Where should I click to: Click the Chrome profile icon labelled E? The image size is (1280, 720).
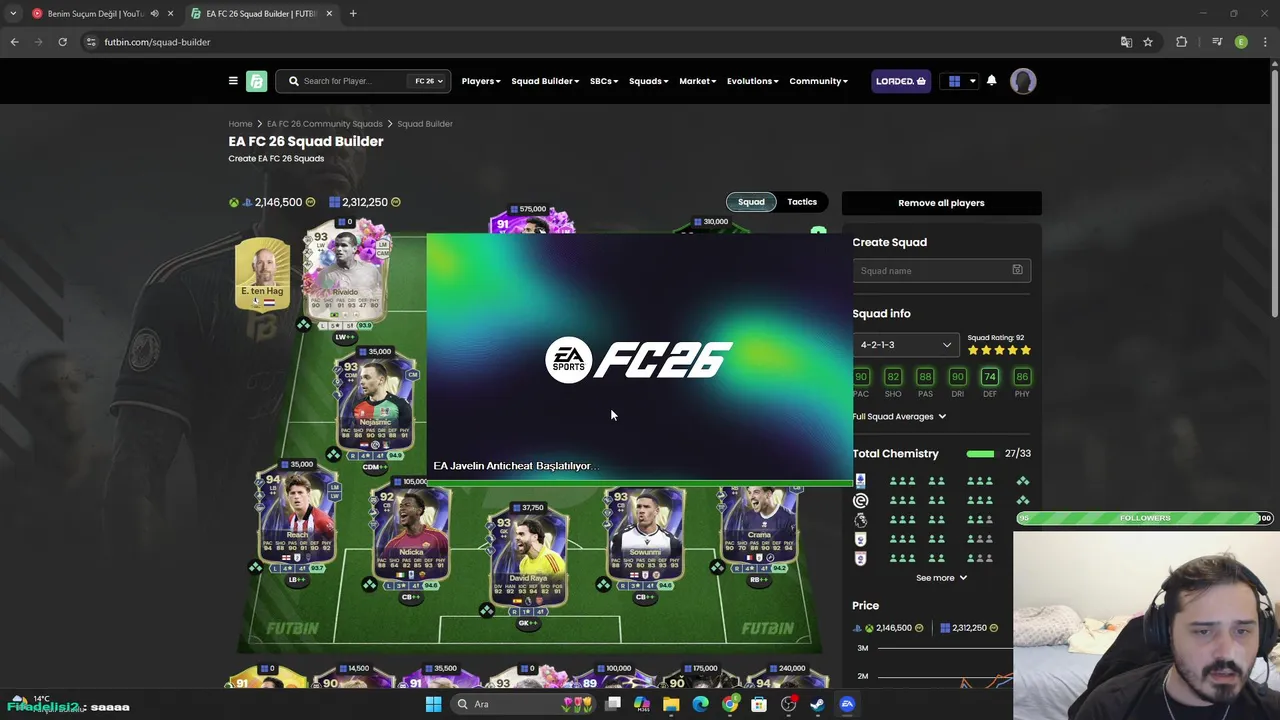pos(1241,42)
